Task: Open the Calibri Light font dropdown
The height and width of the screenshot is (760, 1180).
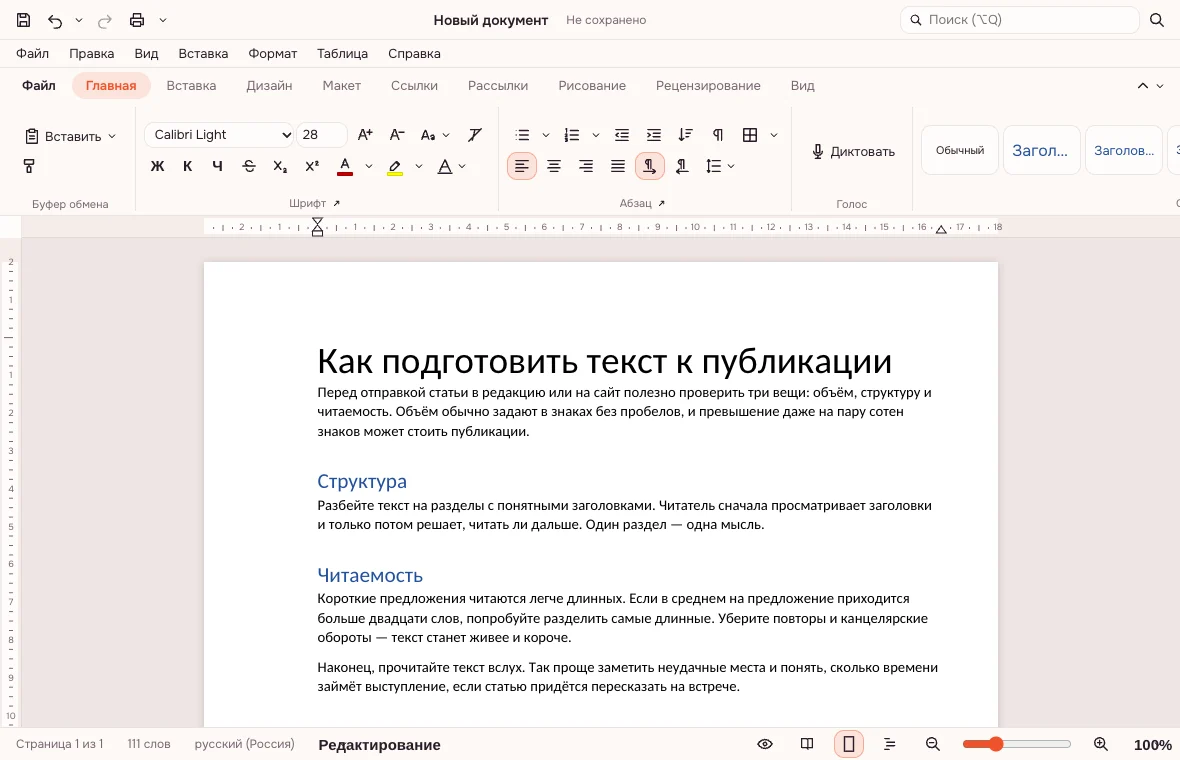Action: [x=219, y=135]
